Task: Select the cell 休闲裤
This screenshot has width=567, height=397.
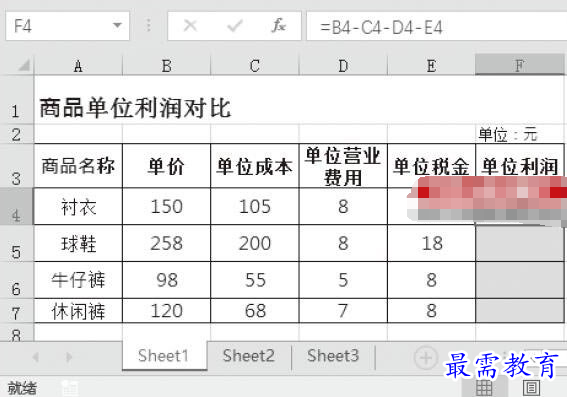Action: pyautogui.click(x=78, y=311)
